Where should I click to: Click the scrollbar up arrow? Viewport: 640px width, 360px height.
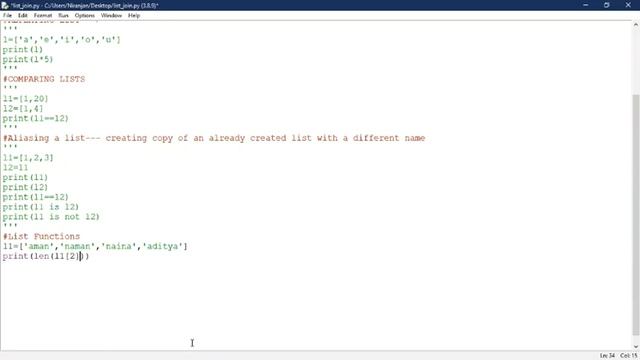[x=636, y=25]
